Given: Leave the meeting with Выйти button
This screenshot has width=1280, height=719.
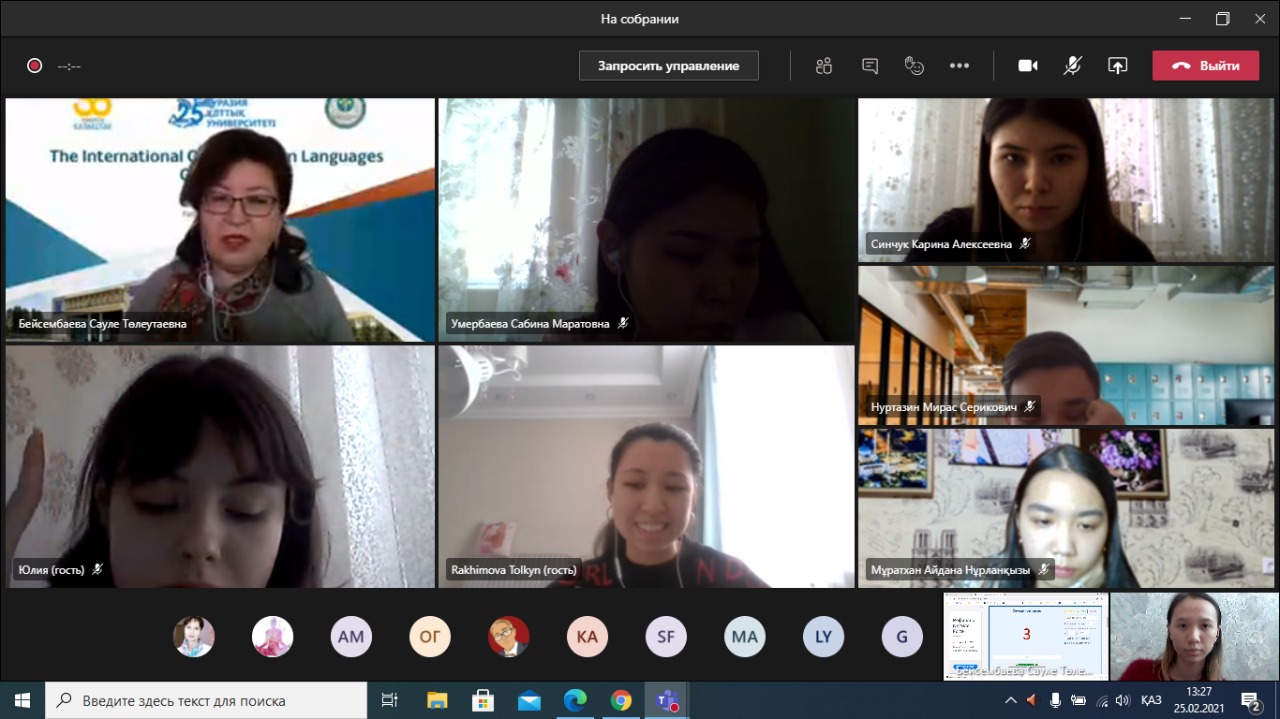Looking at the screenshot, I should coord(1205,66).
